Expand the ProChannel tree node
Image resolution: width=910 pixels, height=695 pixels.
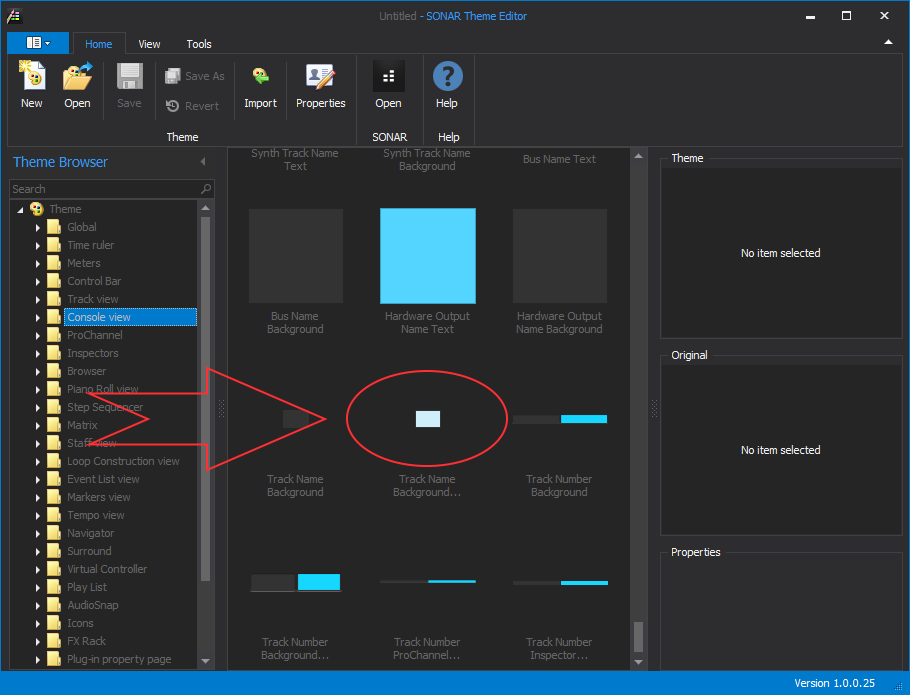38,335
